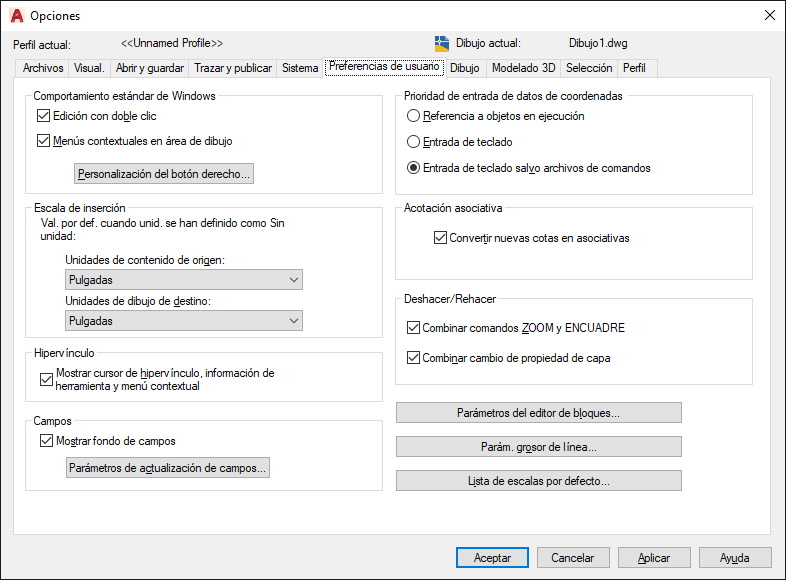Select Referencia a objetos en ejecución option

click(x=413, y=116)
